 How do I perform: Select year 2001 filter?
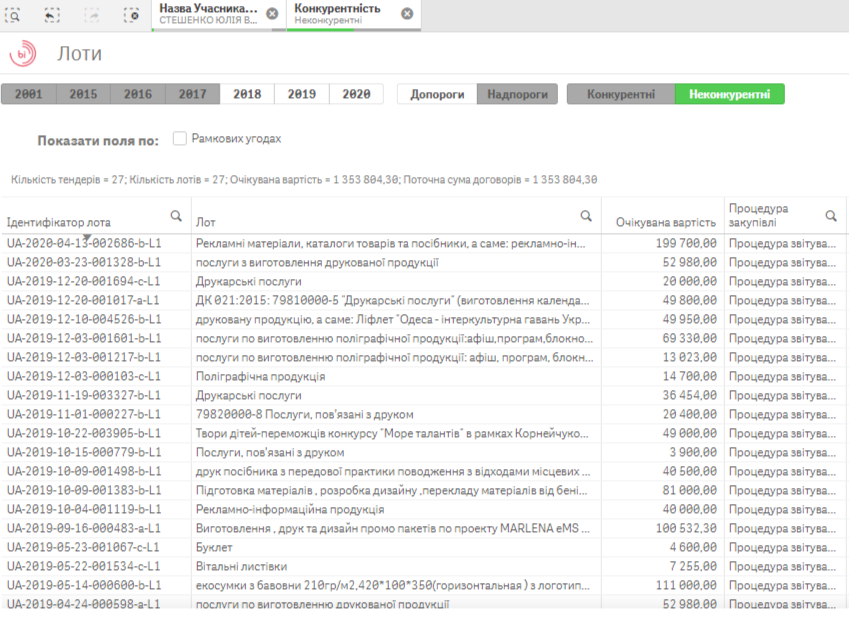29,94
